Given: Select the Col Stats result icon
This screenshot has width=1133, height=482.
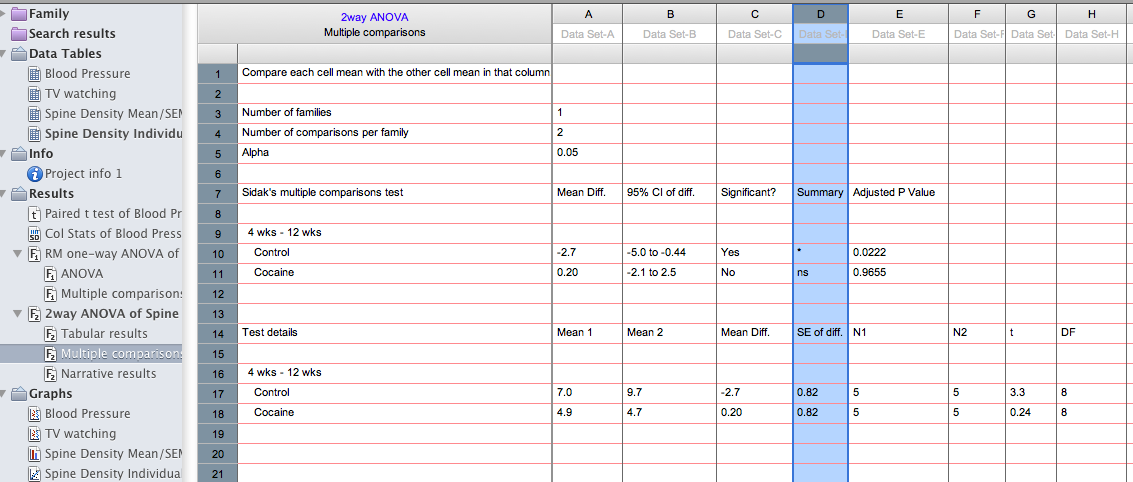Looking at the screenshot, I should pos(35,234).
